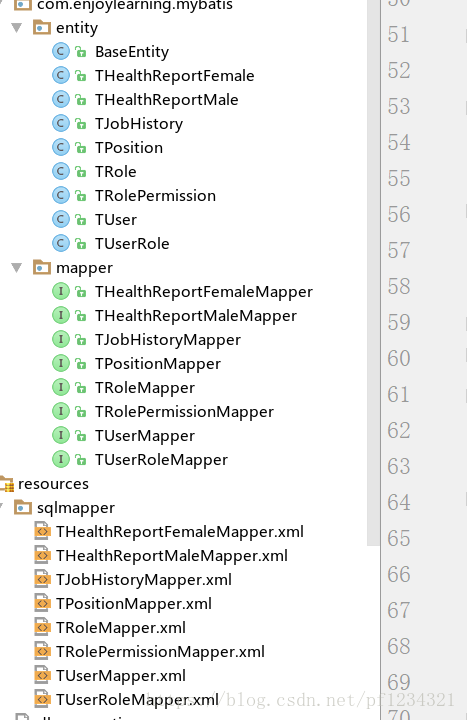The width and height of the screenshot is (467, 720).
Task: Click the interface icon next to TUserRoleMapper
Action: tap(61, 459)
